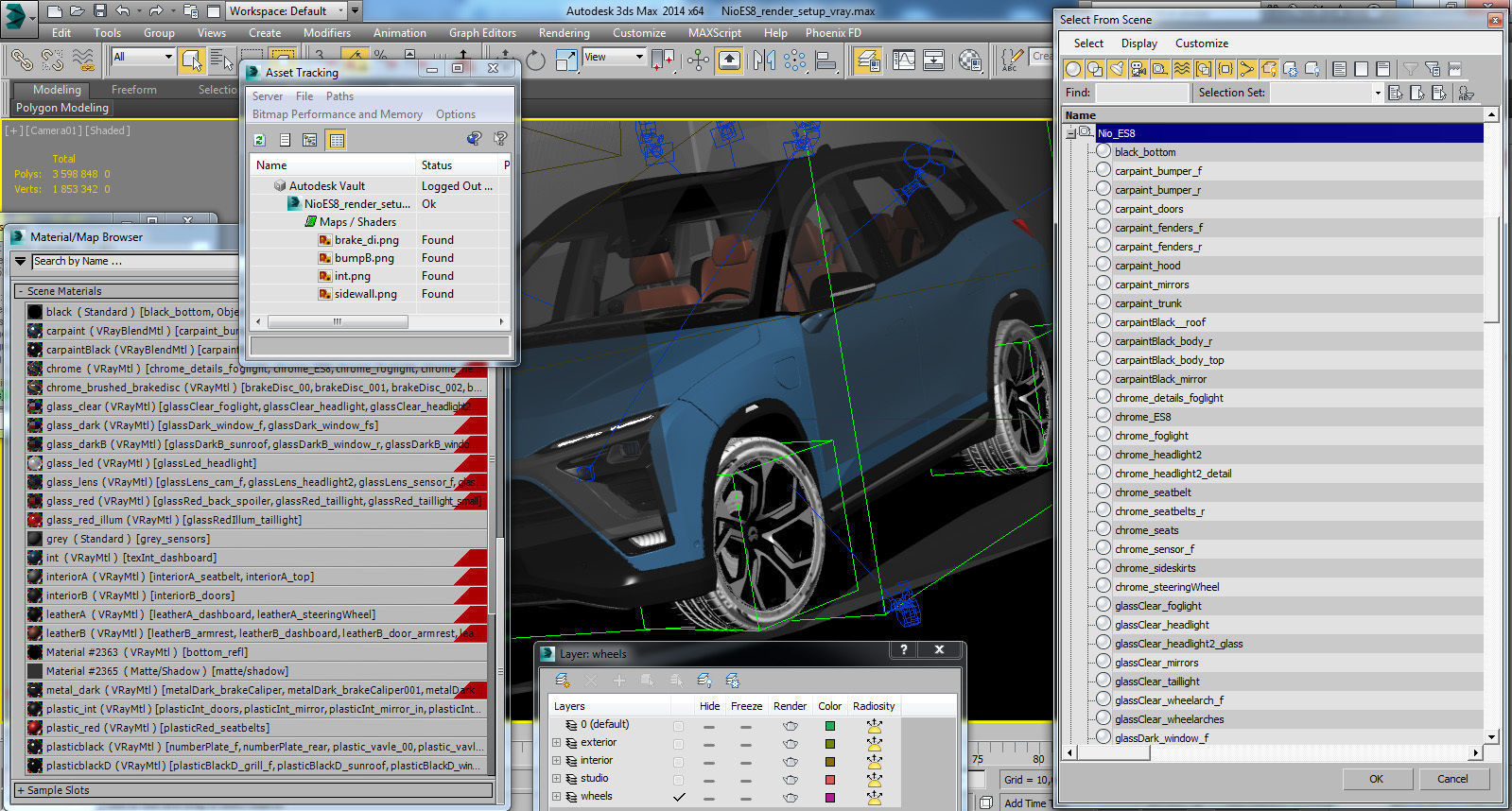1512x811 pixels.
Task: Activate the Select Object arrow tool
Action: click(192, 60)
